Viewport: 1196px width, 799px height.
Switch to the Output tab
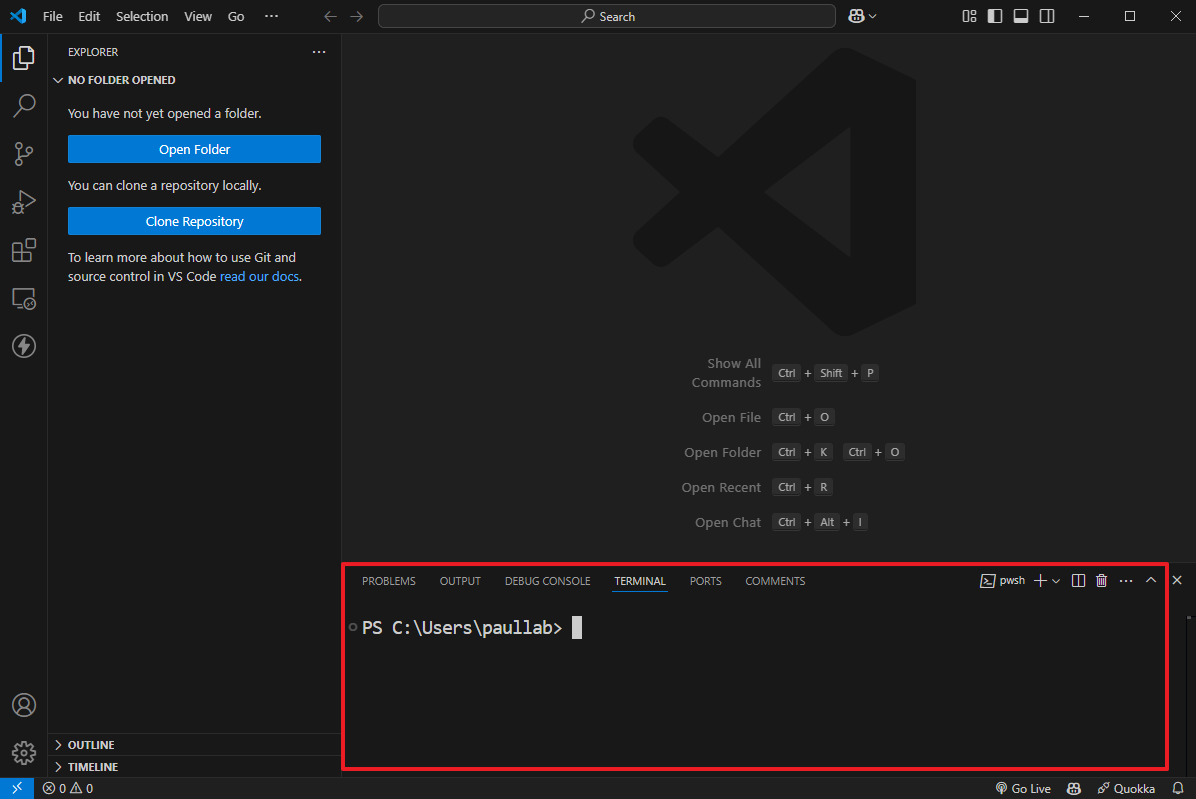point(460,581)
